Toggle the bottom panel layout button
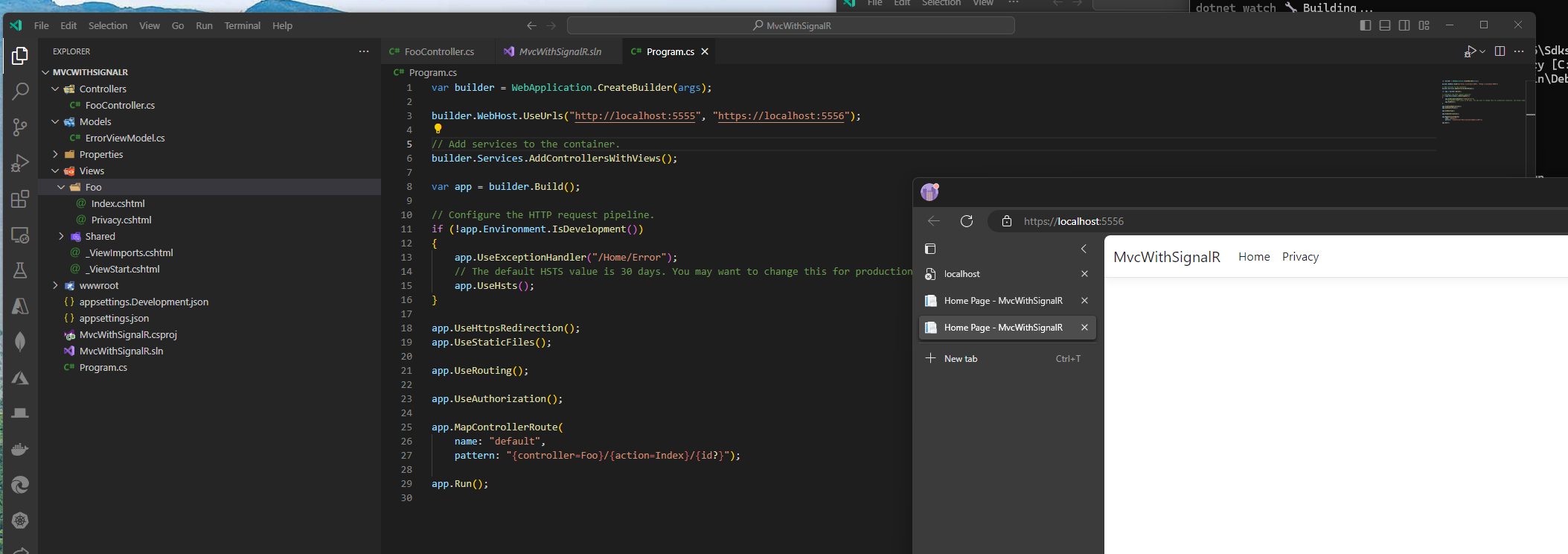 1384,25
